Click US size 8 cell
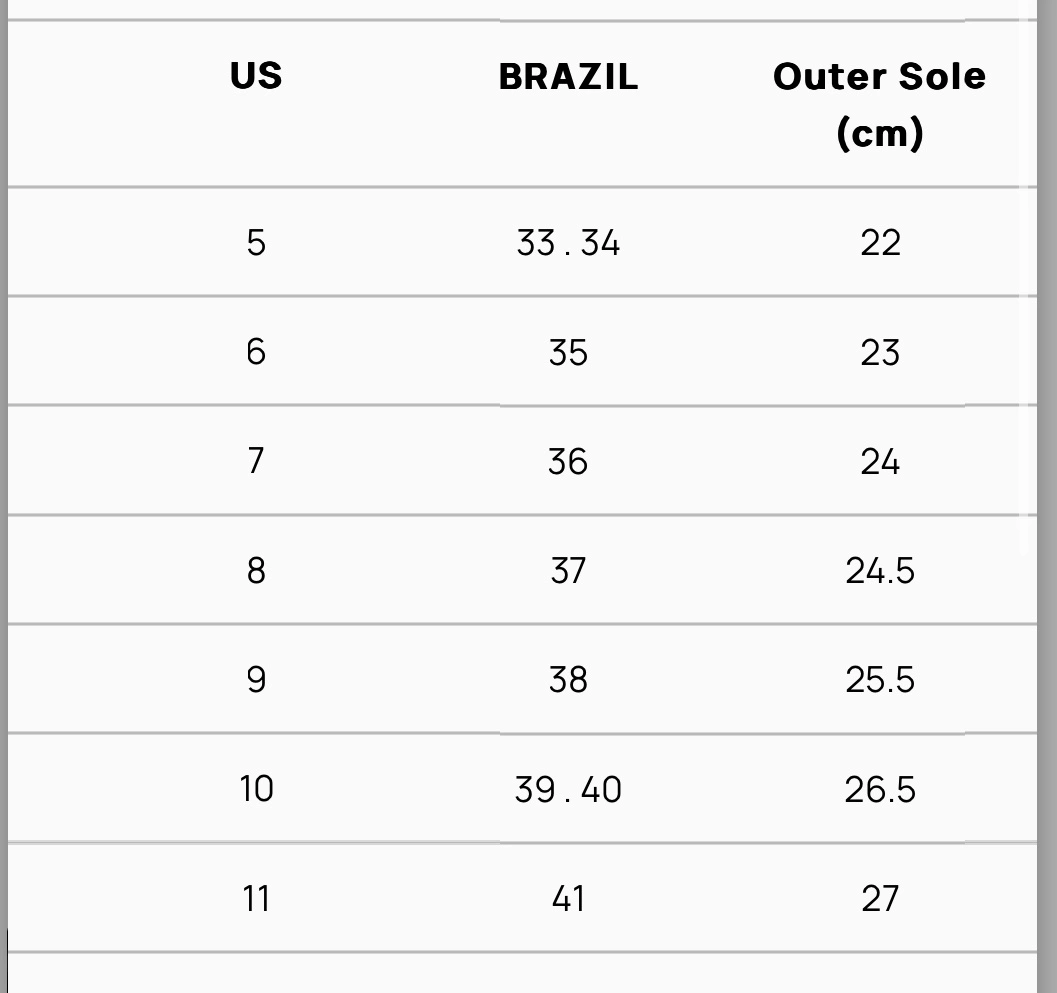Viewport: 1057px width, 993px height. 256,570
